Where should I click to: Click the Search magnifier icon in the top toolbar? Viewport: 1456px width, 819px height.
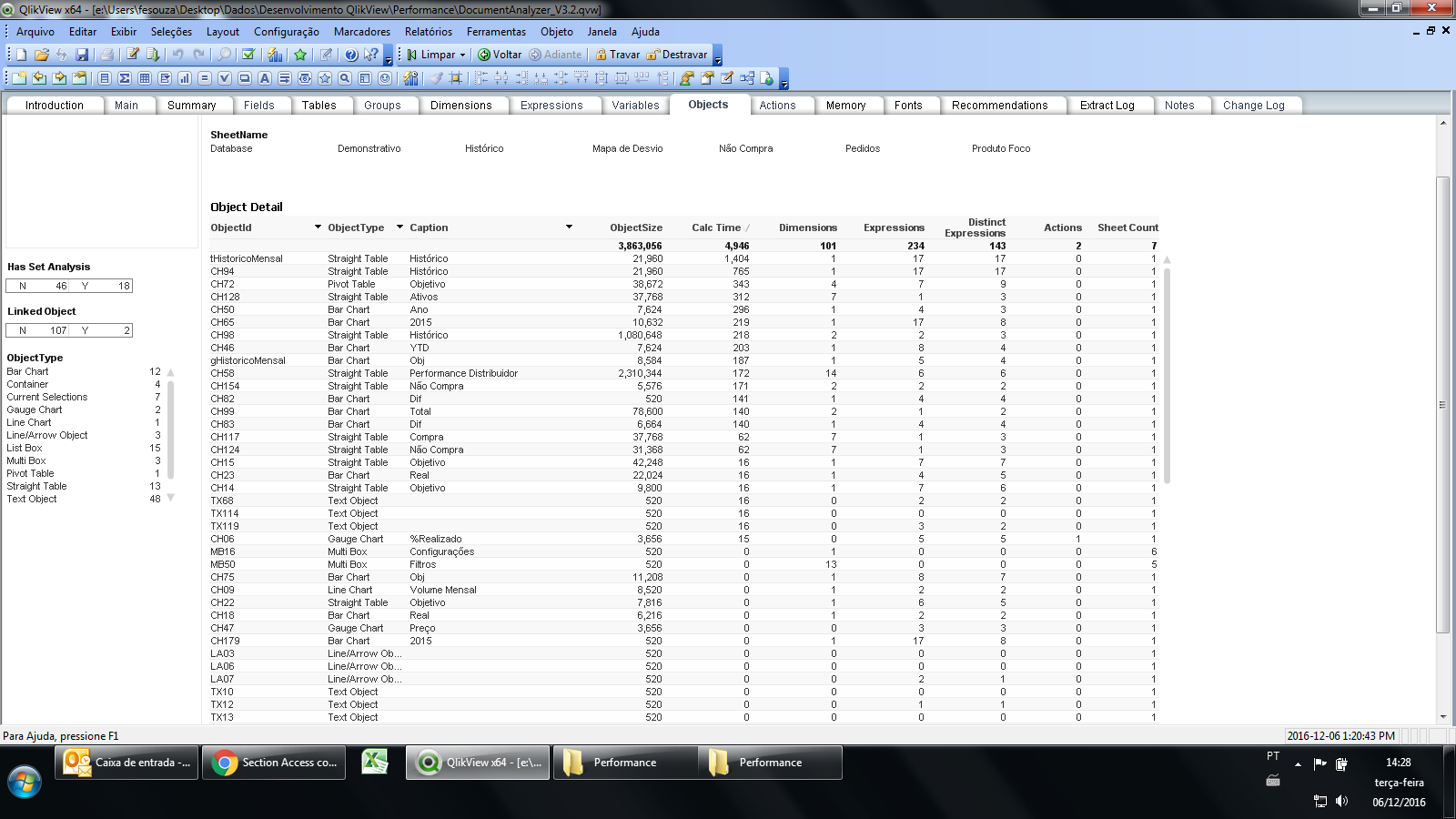pos(224,55)
